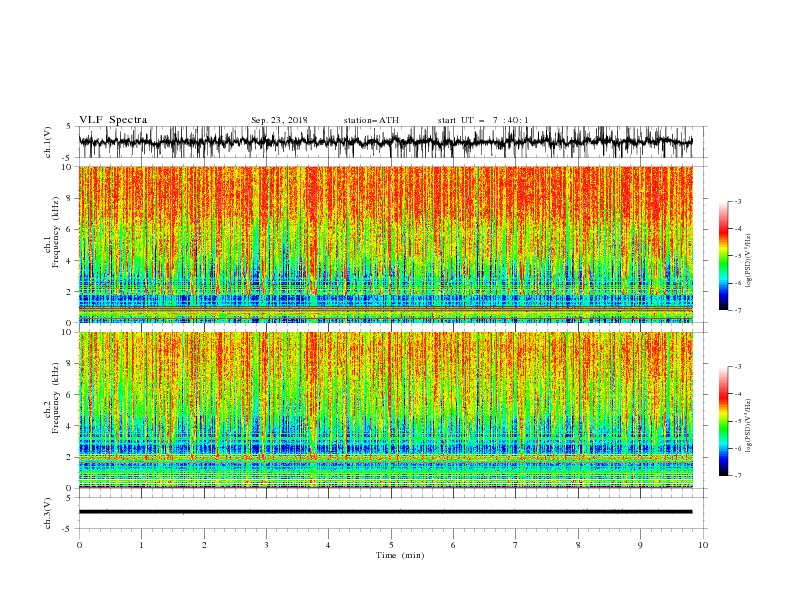Click the "-7" tick on ch.1 color bar
The height and width of the screenshot is (612, 792).
coord(738,310)
